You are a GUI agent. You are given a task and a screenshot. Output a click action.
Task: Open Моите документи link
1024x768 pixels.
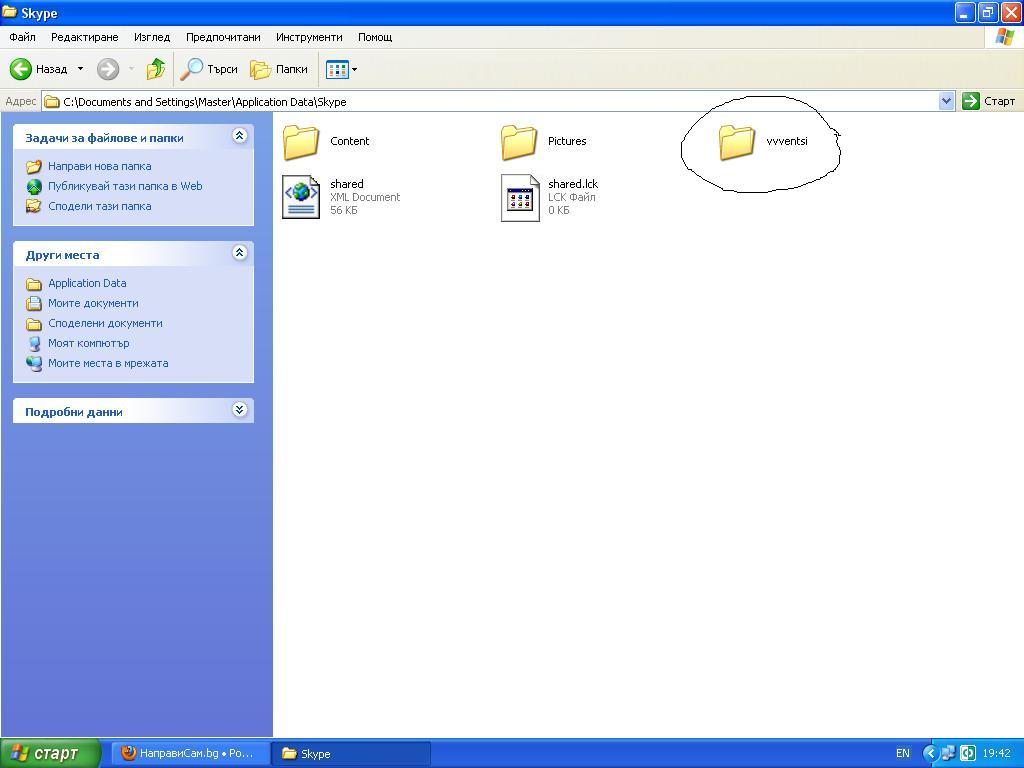[x=93, y=303]
